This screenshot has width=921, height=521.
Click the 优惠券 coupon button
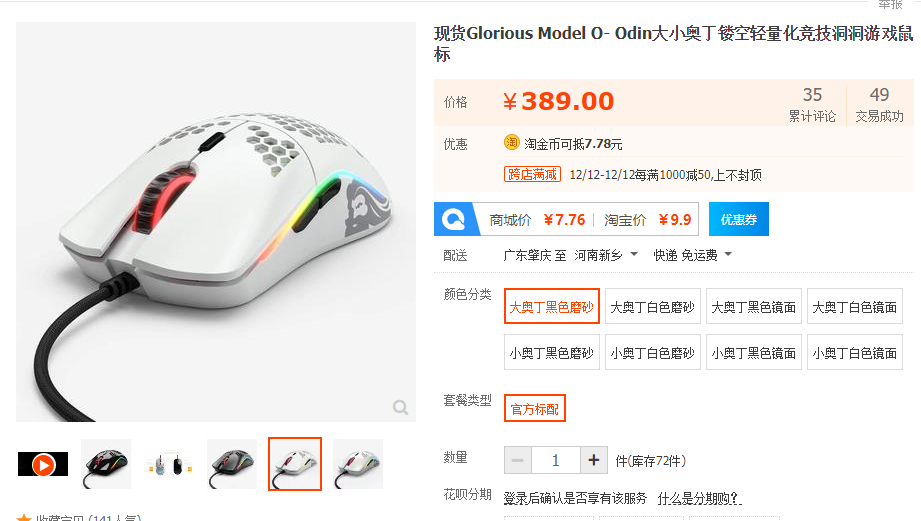[x=738, y=219]
